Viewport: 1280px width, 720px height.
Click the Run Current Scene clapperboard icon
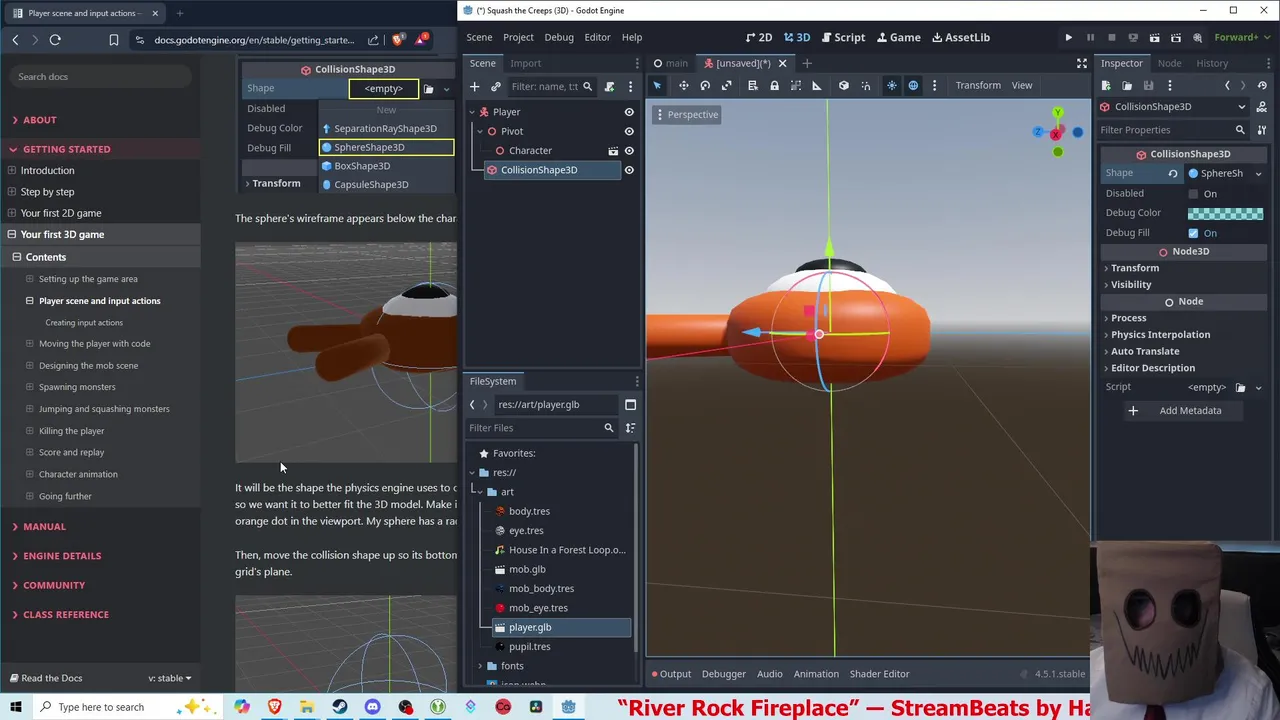pos(1154,38)
